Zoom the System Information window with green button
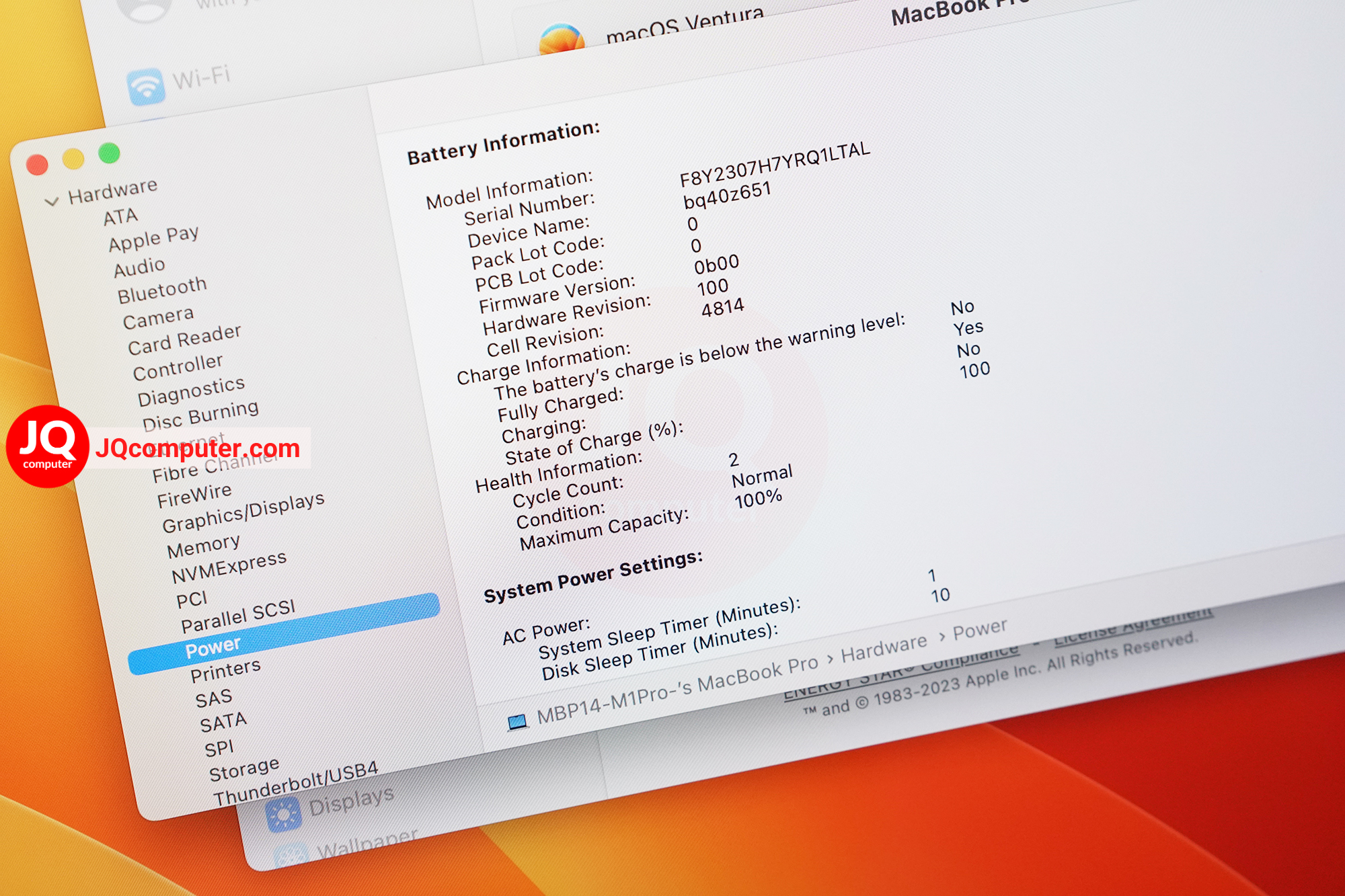 (x=109, y=153)
